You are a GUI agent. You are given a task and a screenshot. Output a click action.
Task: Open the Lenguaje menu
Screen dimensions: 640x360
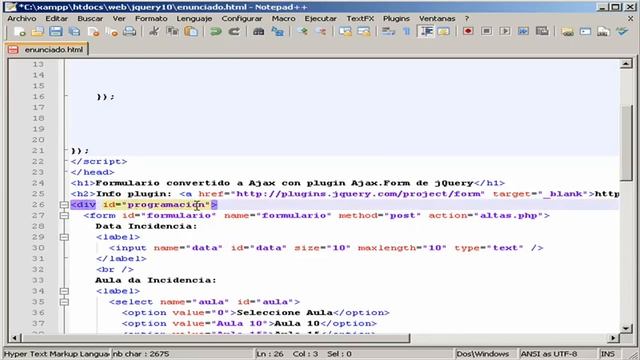point(194,18)
